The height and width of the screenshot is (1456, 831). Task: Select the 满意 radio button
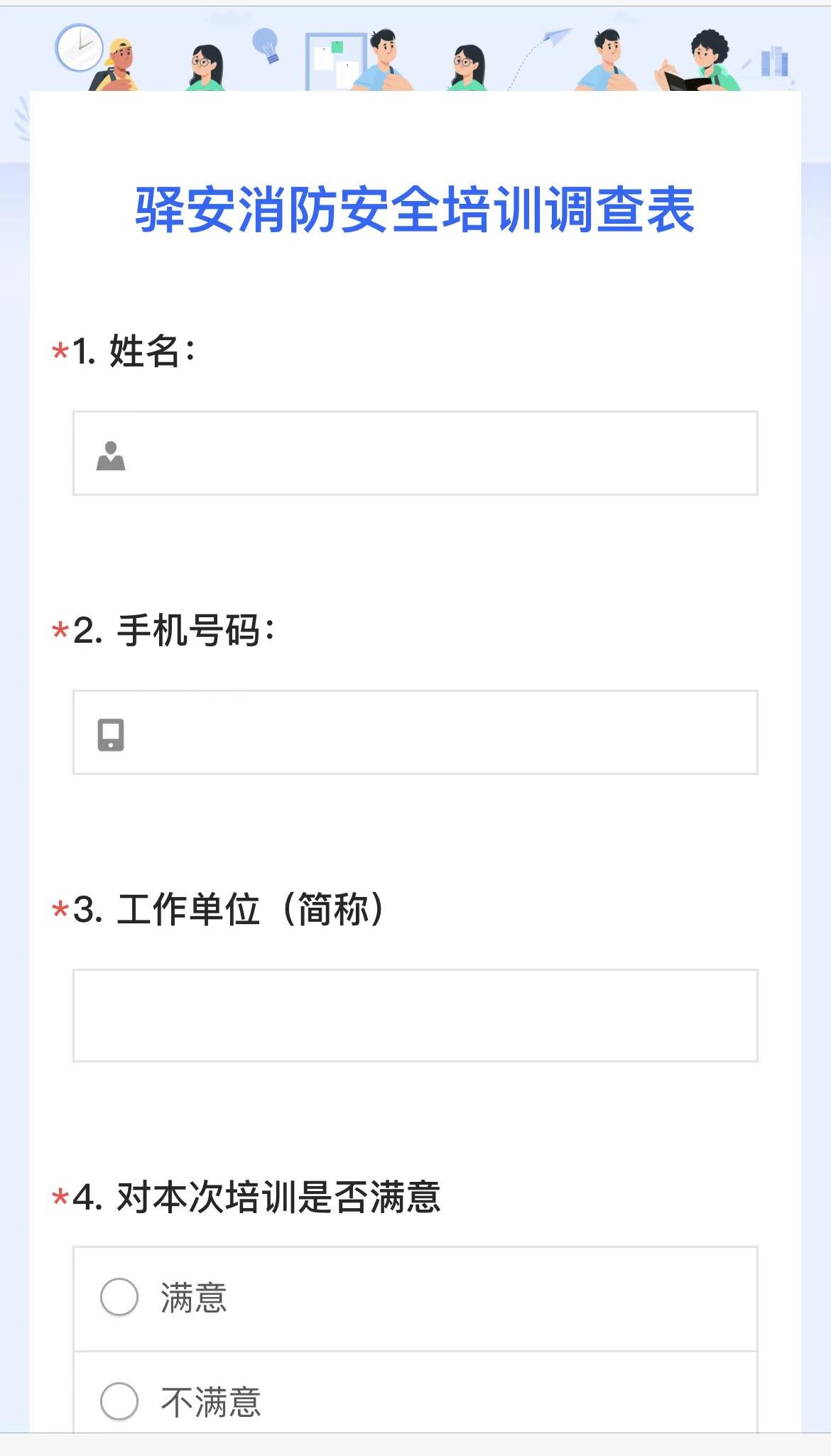click(x=119, y=1297)
